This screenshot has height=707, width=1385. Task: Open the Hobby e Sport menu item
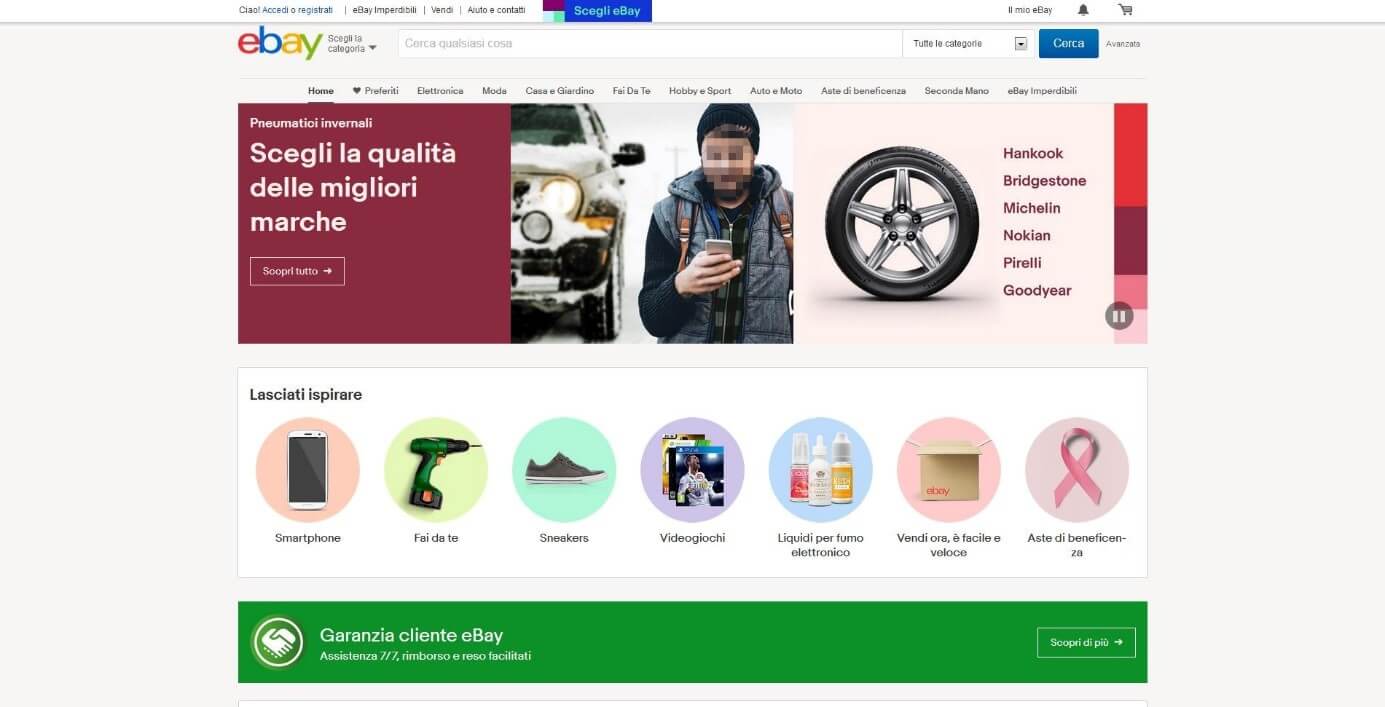pyautogui.click(x=700, y=91)
